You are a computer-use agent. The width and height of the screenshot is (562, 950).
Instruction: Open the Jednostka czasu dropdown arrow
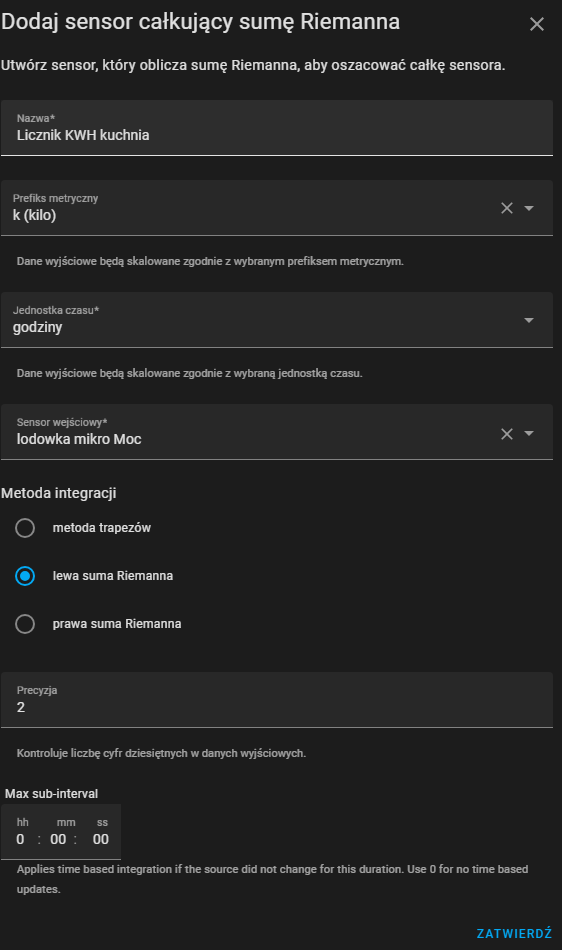[x=529, y=320]
